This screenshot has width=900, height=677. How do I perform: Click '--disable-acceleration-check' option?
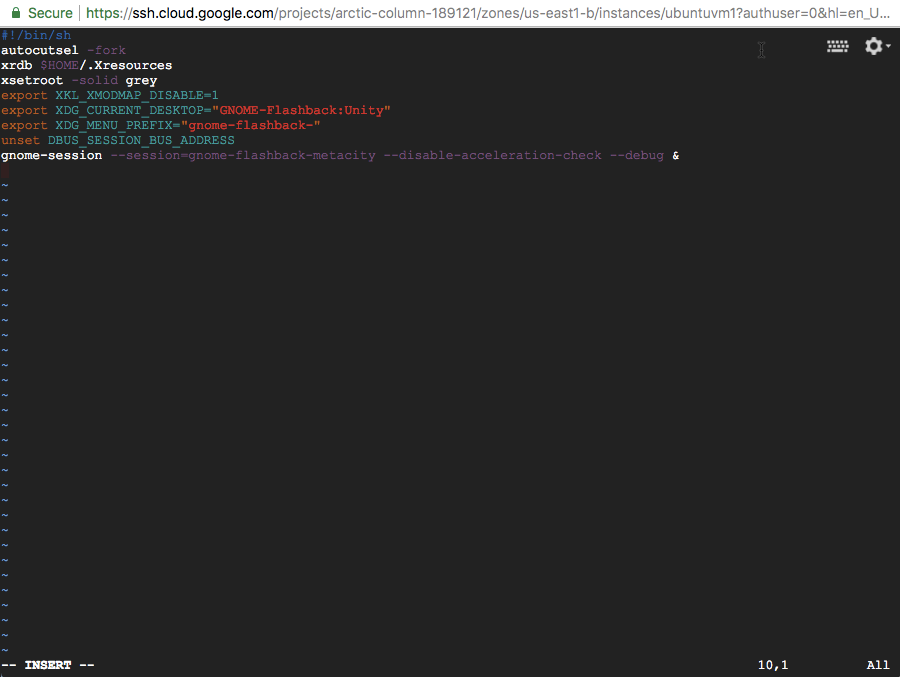[492, 155]
